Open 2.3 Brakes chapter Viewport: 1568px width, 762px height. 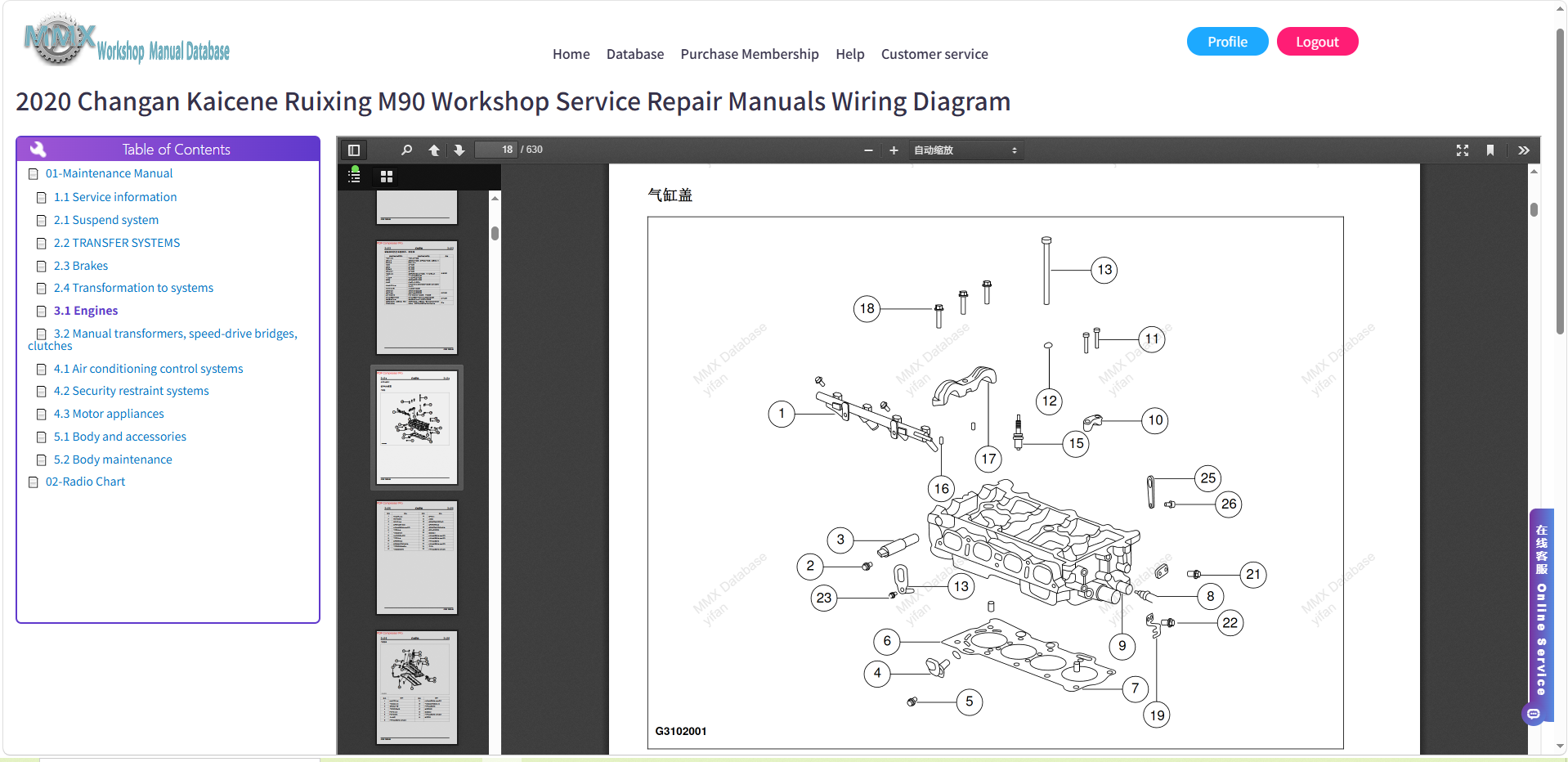pyautogui.click(x=81, y=266)
